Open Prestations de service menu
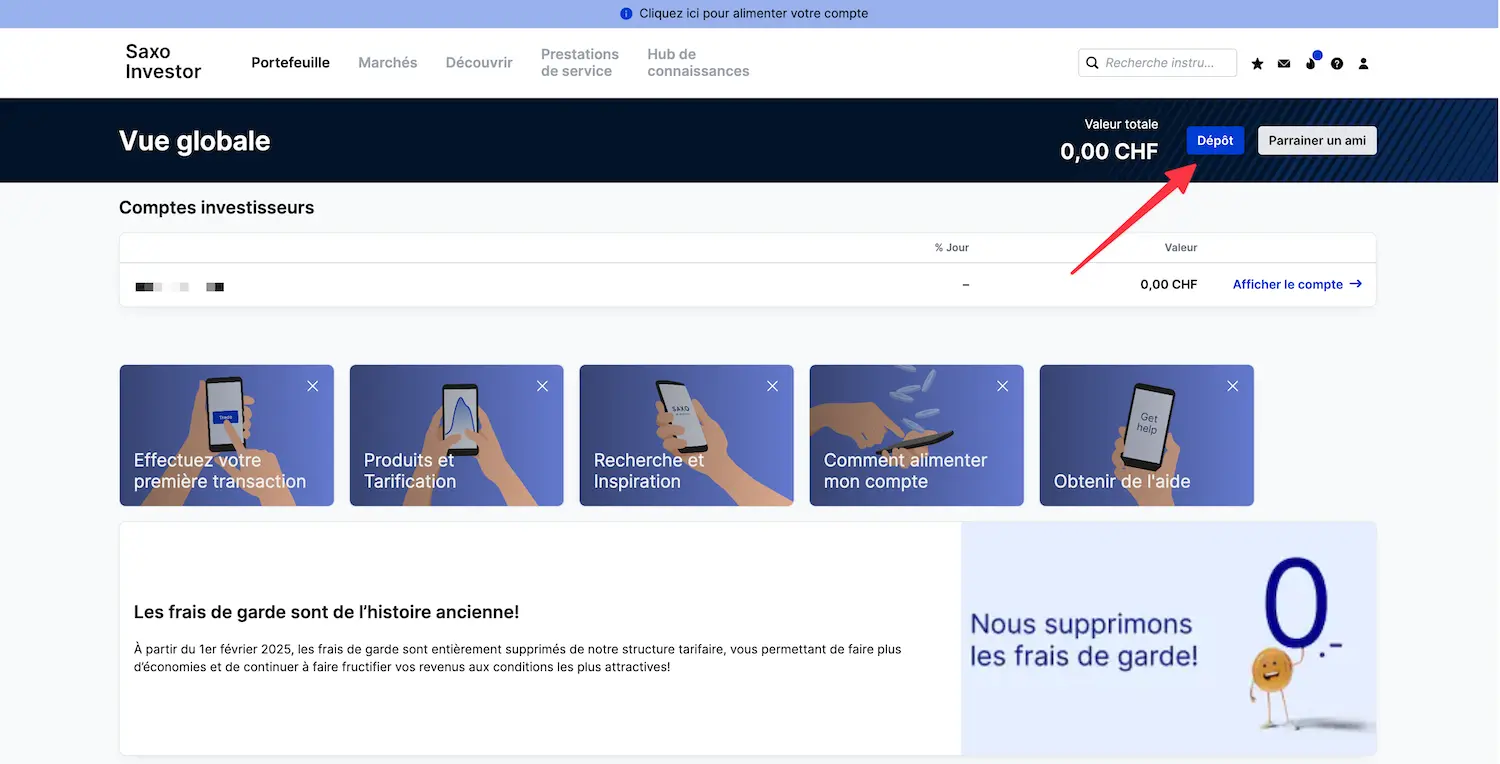Screen dimensions: 1500x764 (580, 62)
